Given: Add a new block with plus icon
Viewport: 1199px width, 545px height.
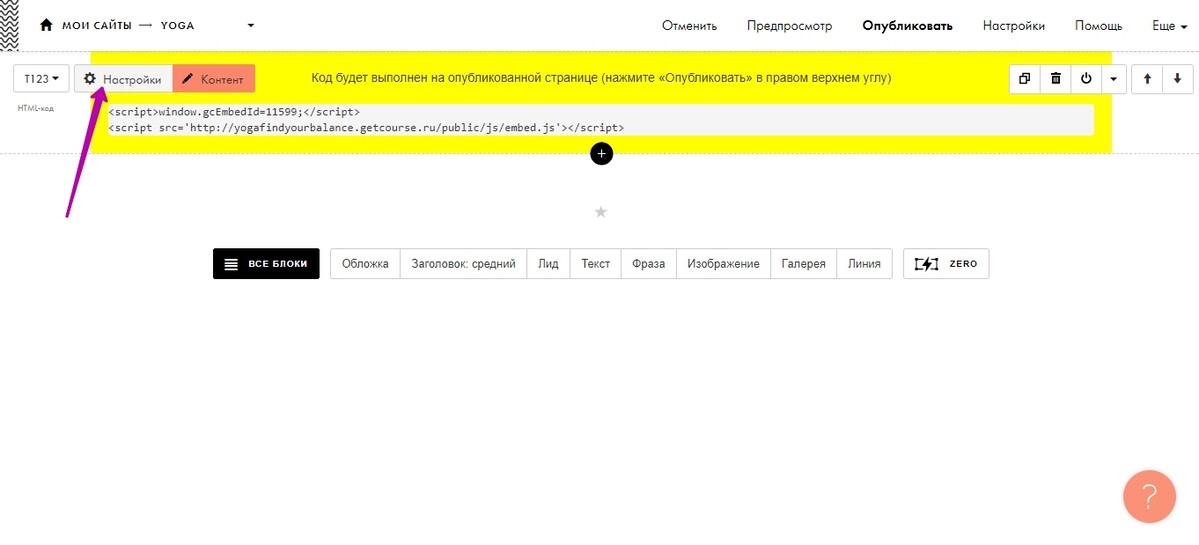Looking at the screenshot, I should 602,154.
